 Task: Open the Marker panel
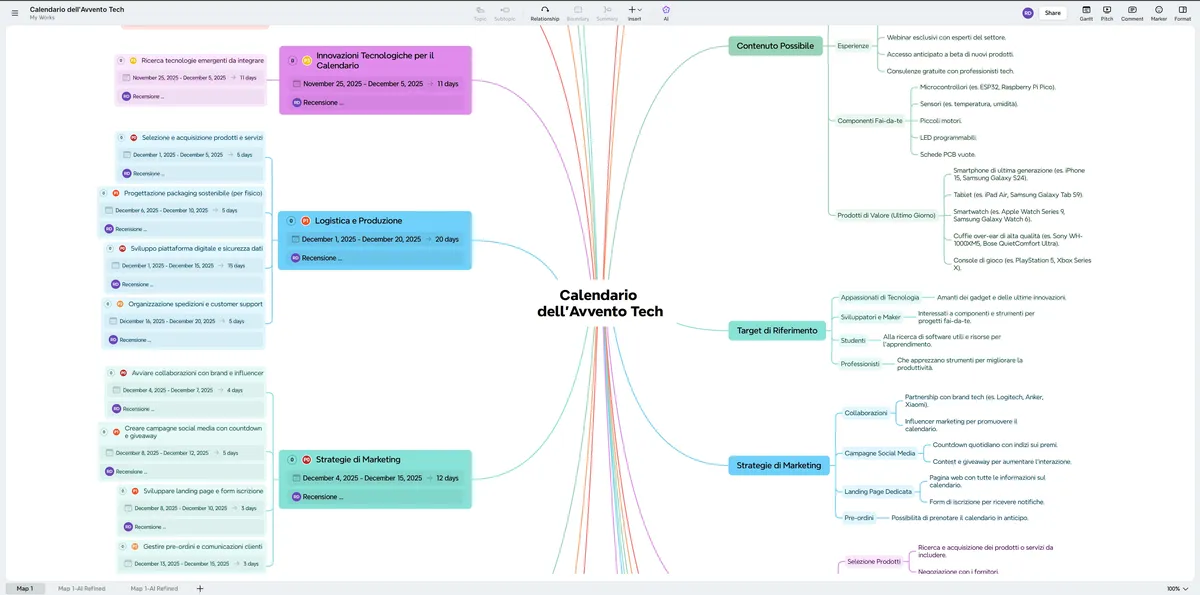[1159, 12]
